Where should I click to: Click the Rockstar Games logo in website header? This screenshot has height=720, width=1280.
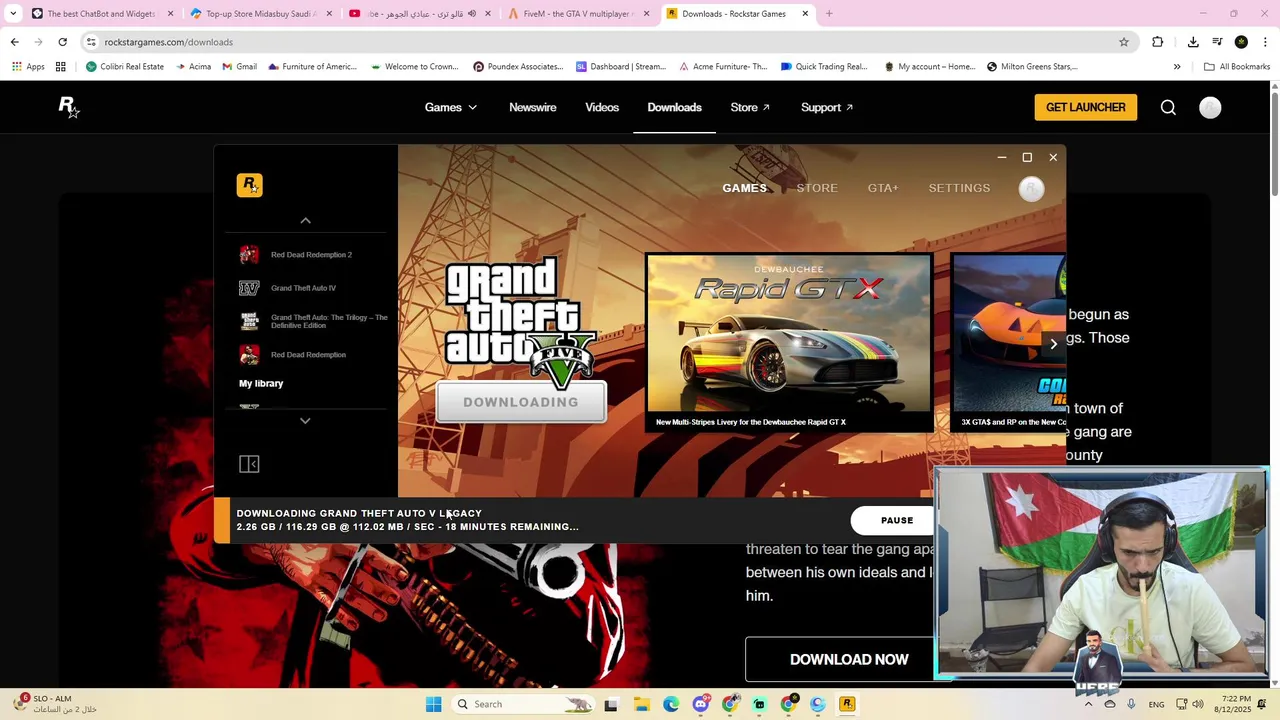68,107
